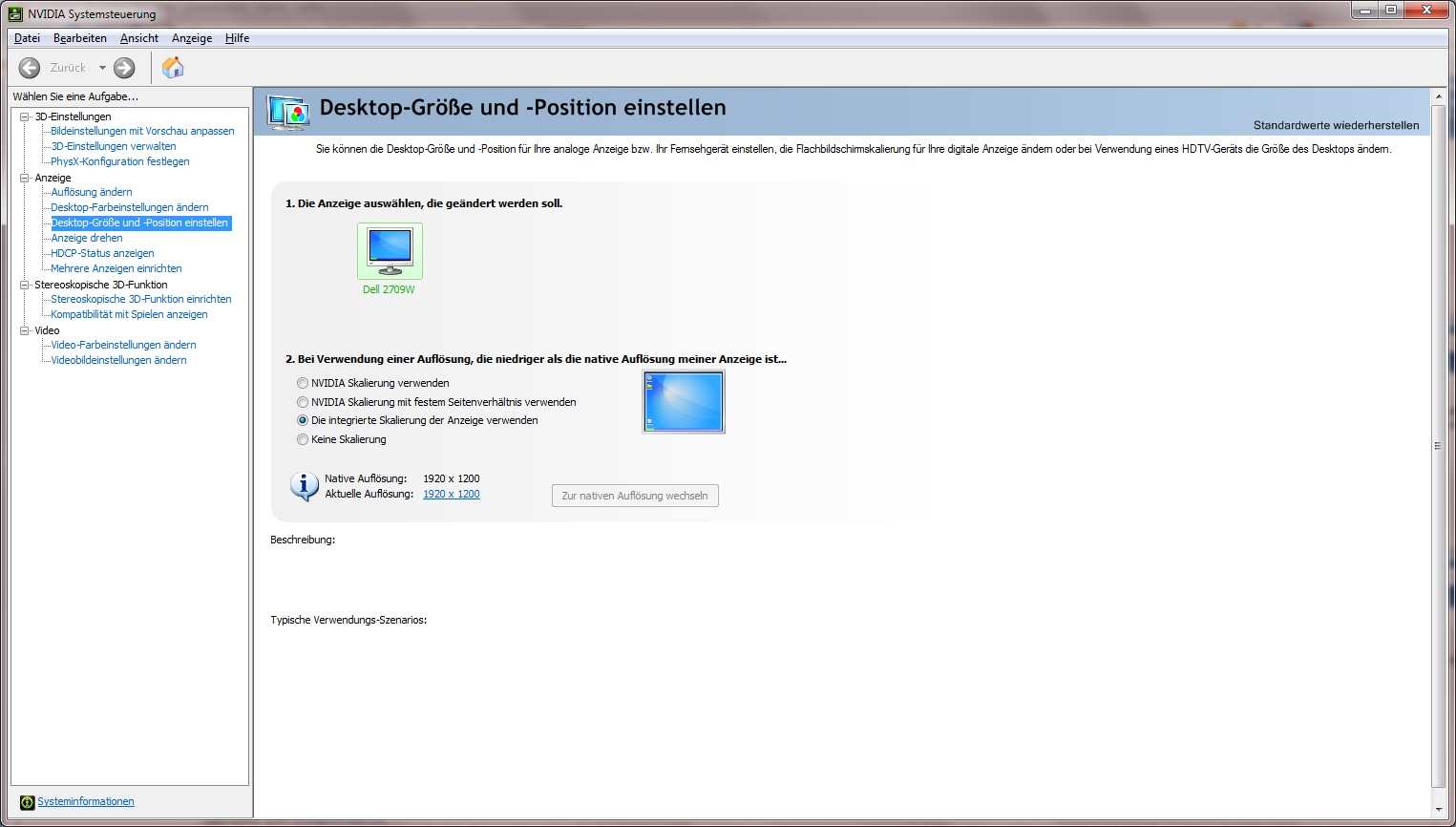Open HDCP-Status anzeigen

click(102, 253)
